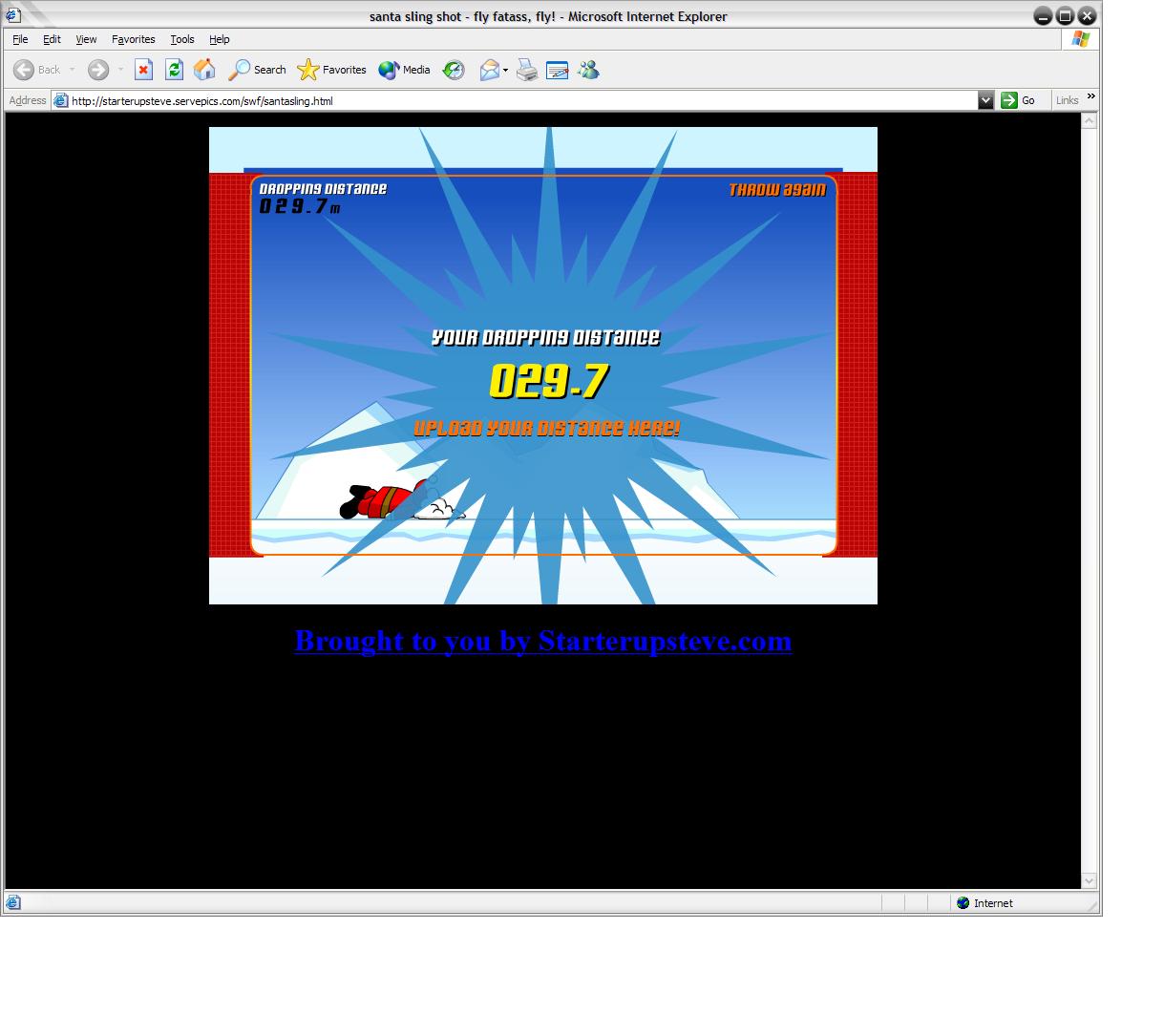Open the History toolbar icon

(454, 70)
